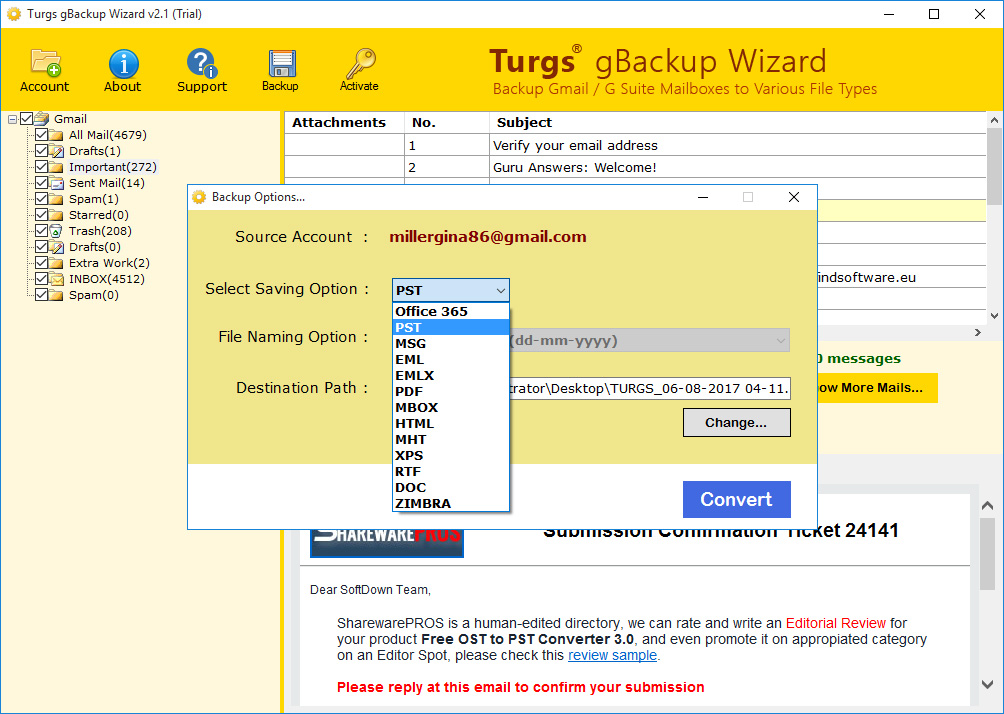Uncheck the All Mail(4679) checkbox
Image resolution: width=1004 pixels, height=714 pixels.
click(41, 135)
